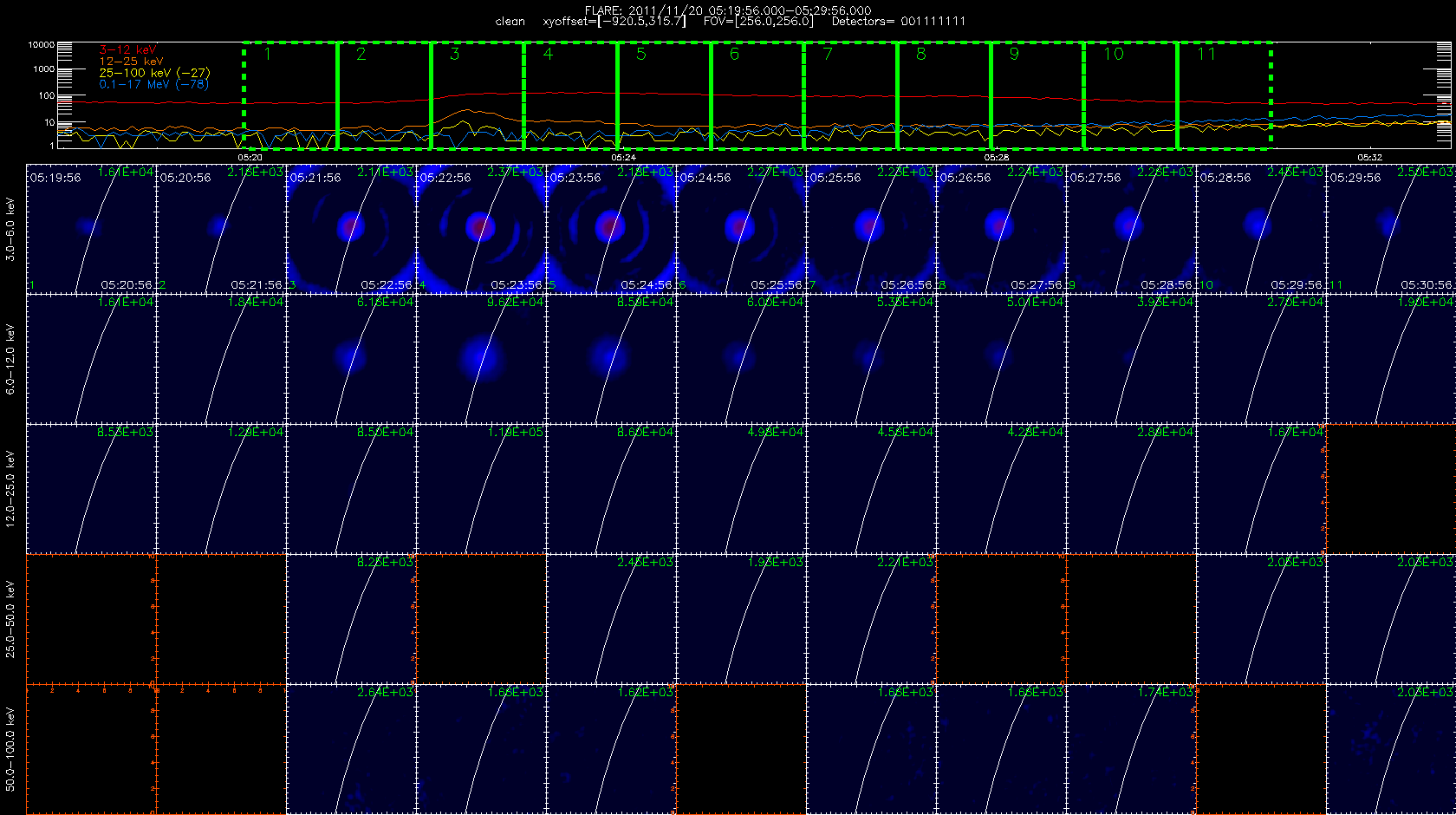The image size is (1456, 815).
Task: Open the 3.0-6.0 keV image starting 05:21:56
Action: coord(351,229)
